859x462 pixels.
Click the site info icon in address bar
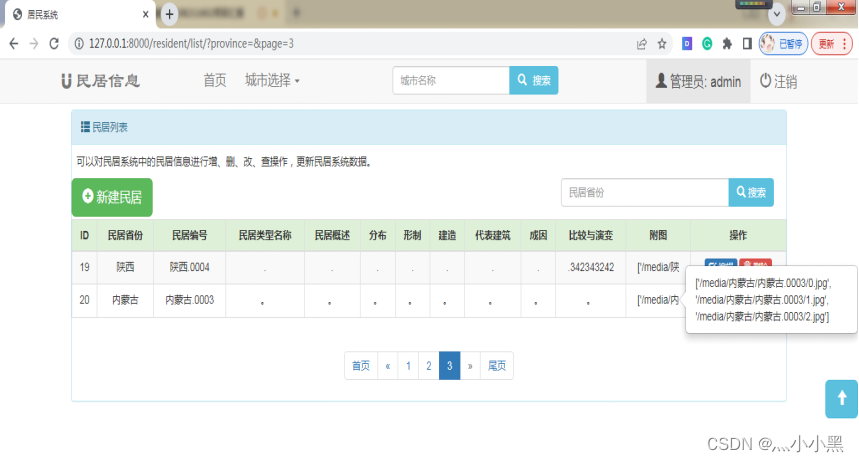point(79,44)
